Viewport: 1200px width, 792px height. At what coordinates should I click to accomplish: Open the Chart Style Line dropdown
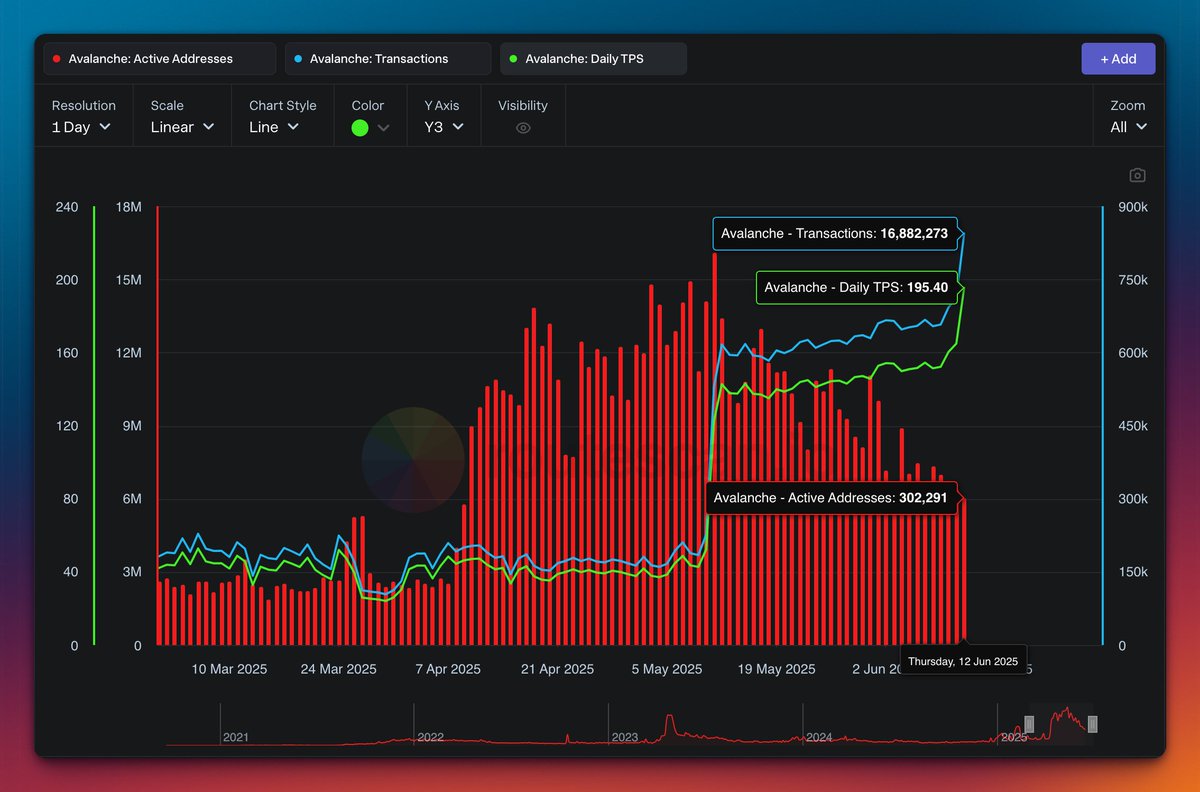tap(274, 127)
